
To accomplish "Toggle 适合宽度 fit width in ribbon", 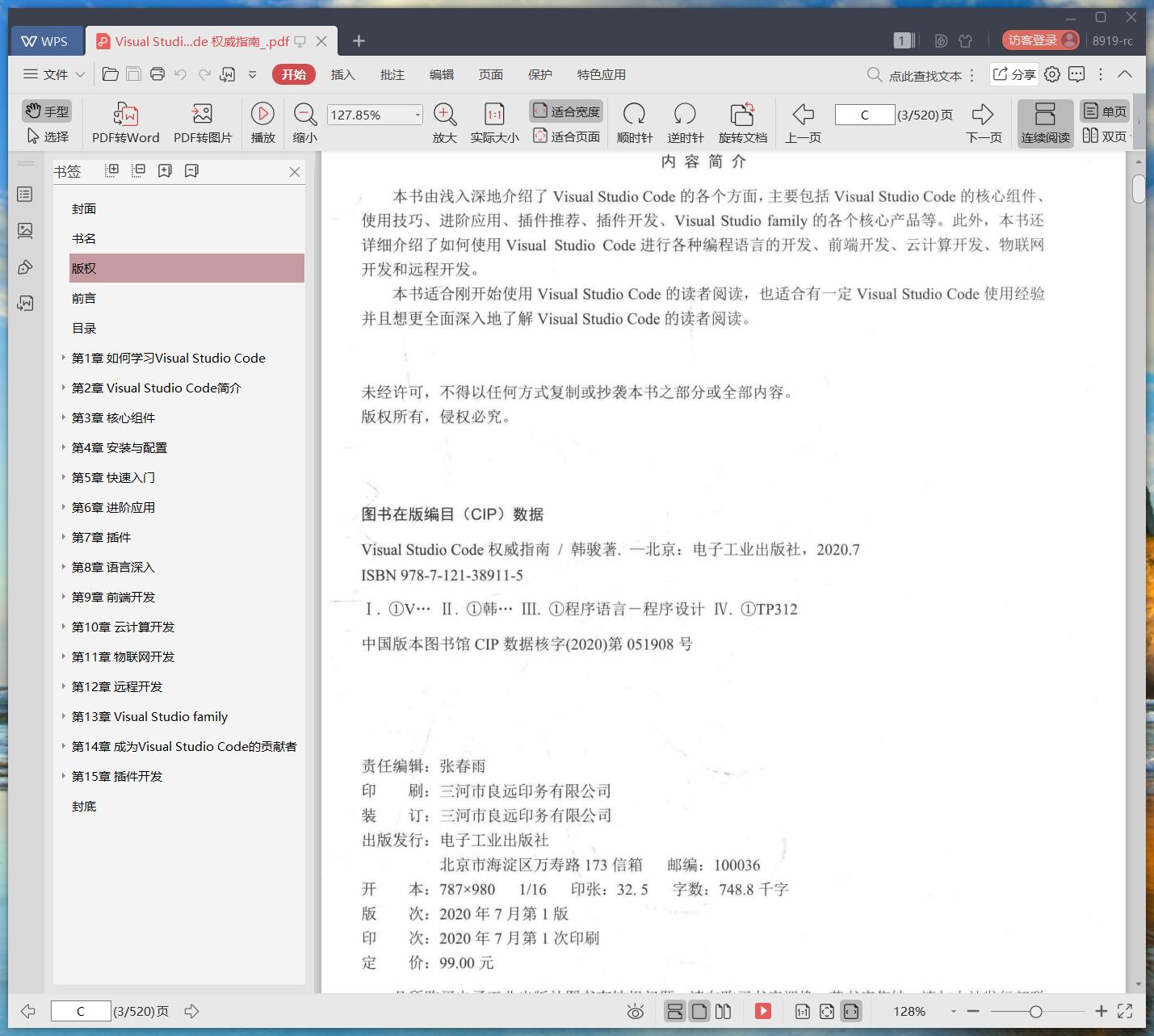I will pyautogui.click(x=566, y=111).
